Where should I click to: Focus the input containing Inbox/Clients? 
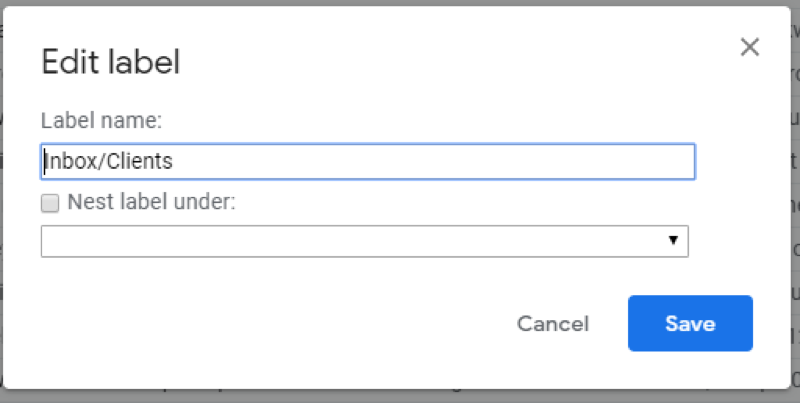point(367,161)
